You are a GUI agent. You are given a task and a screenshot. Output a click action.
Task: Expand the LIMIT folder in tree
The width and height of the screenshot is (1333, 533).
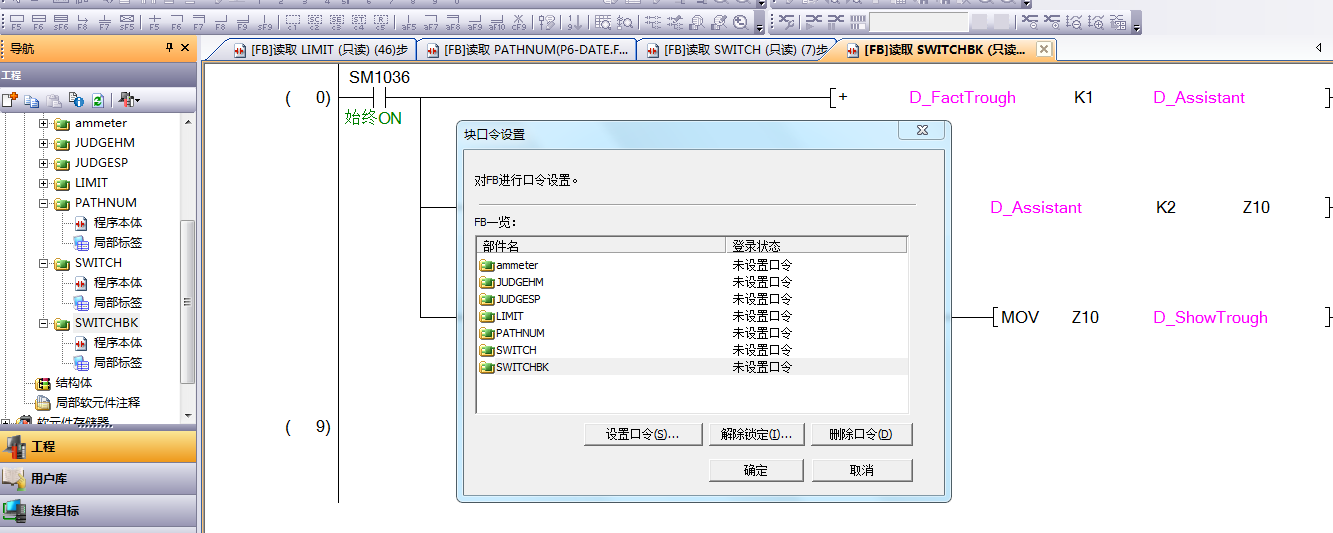click(x=43, y=183)
